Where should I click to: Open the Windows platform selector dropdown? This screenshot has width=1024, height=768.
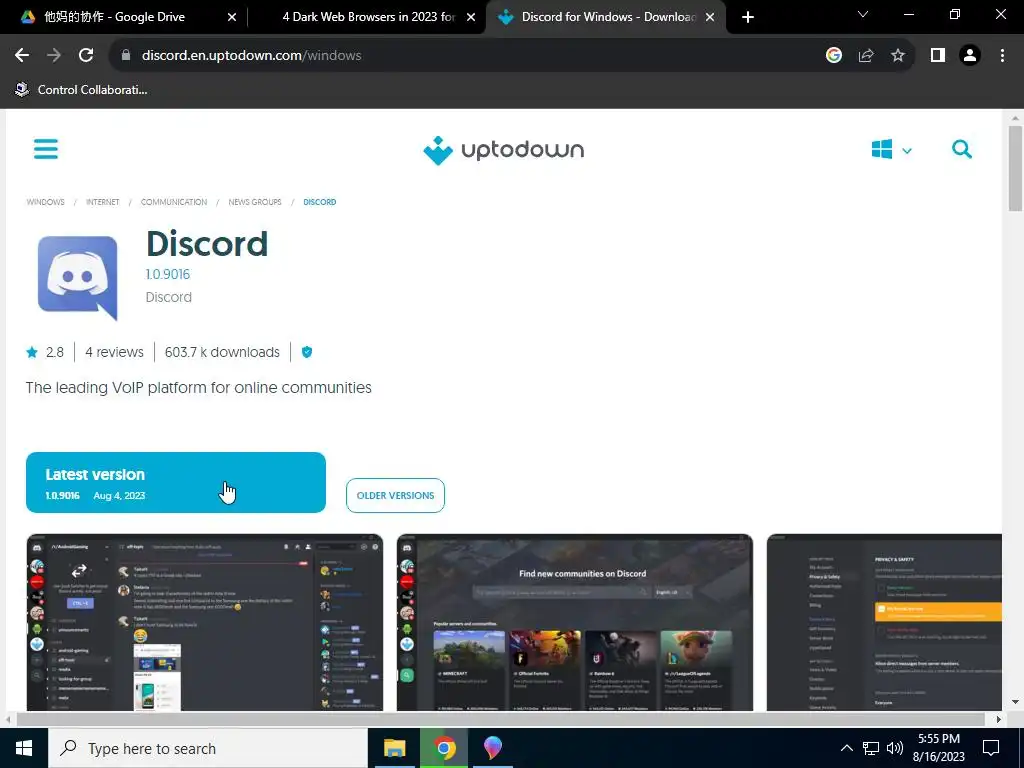pyautogui.click(x=891, y=150)
